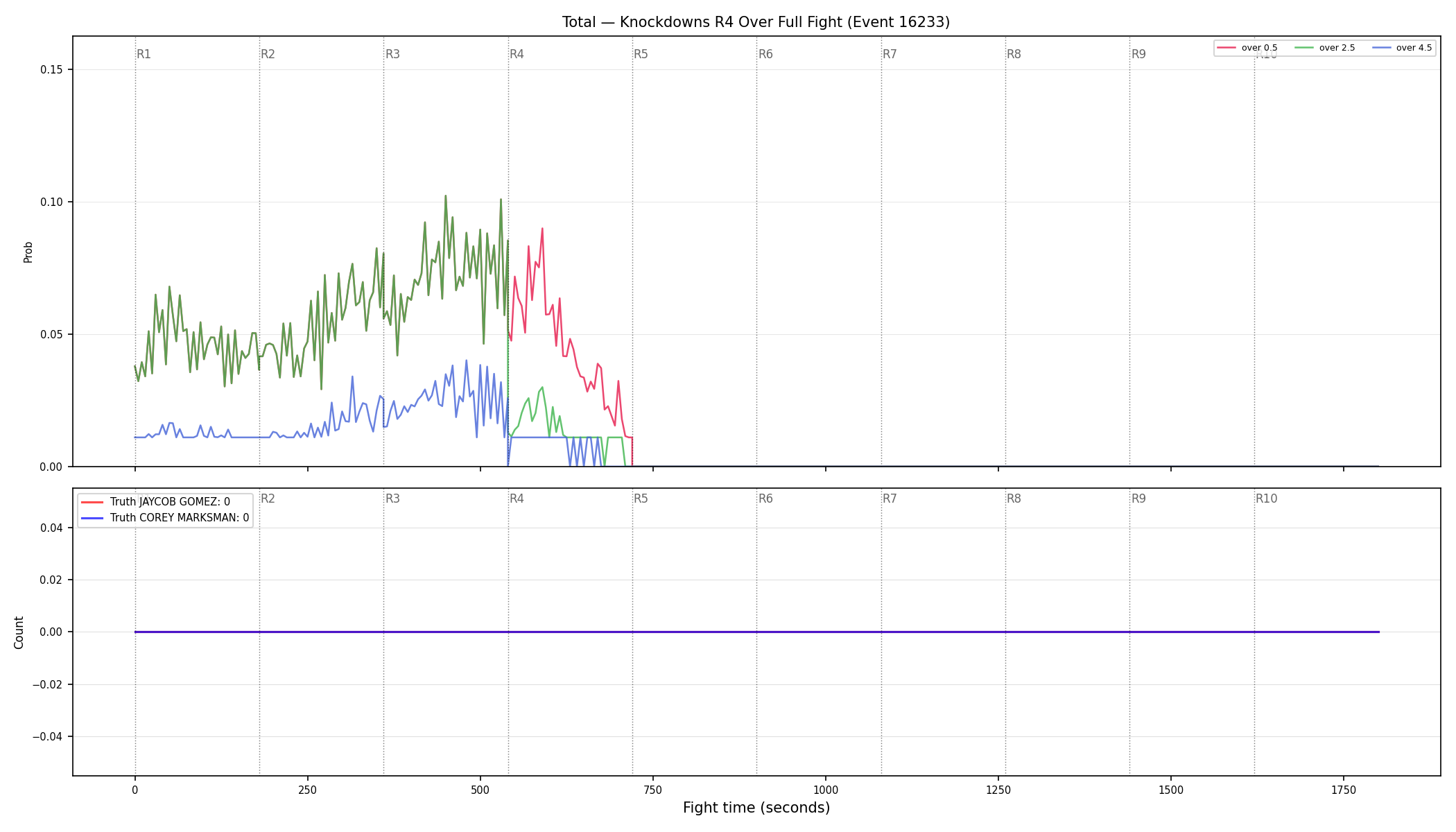Click the 0.00 tick on the Count axis
Screen dimensions: 1456x832
coord(51,632)
